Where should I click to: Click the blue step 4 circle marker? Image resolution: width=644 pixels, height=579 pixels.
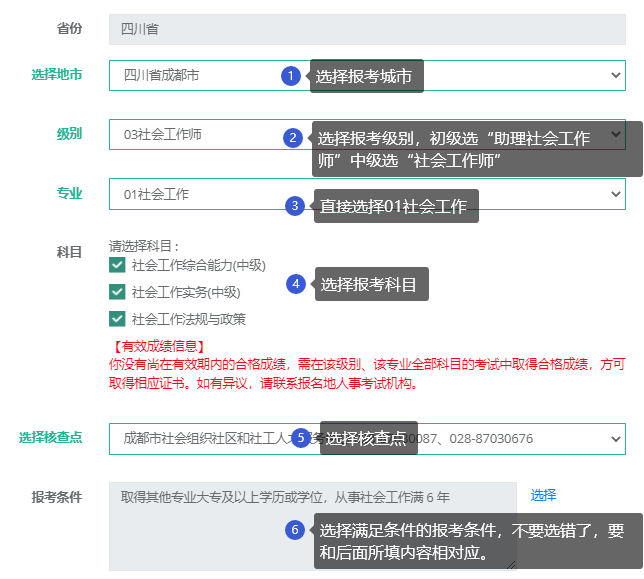click(x=295, y=284)
